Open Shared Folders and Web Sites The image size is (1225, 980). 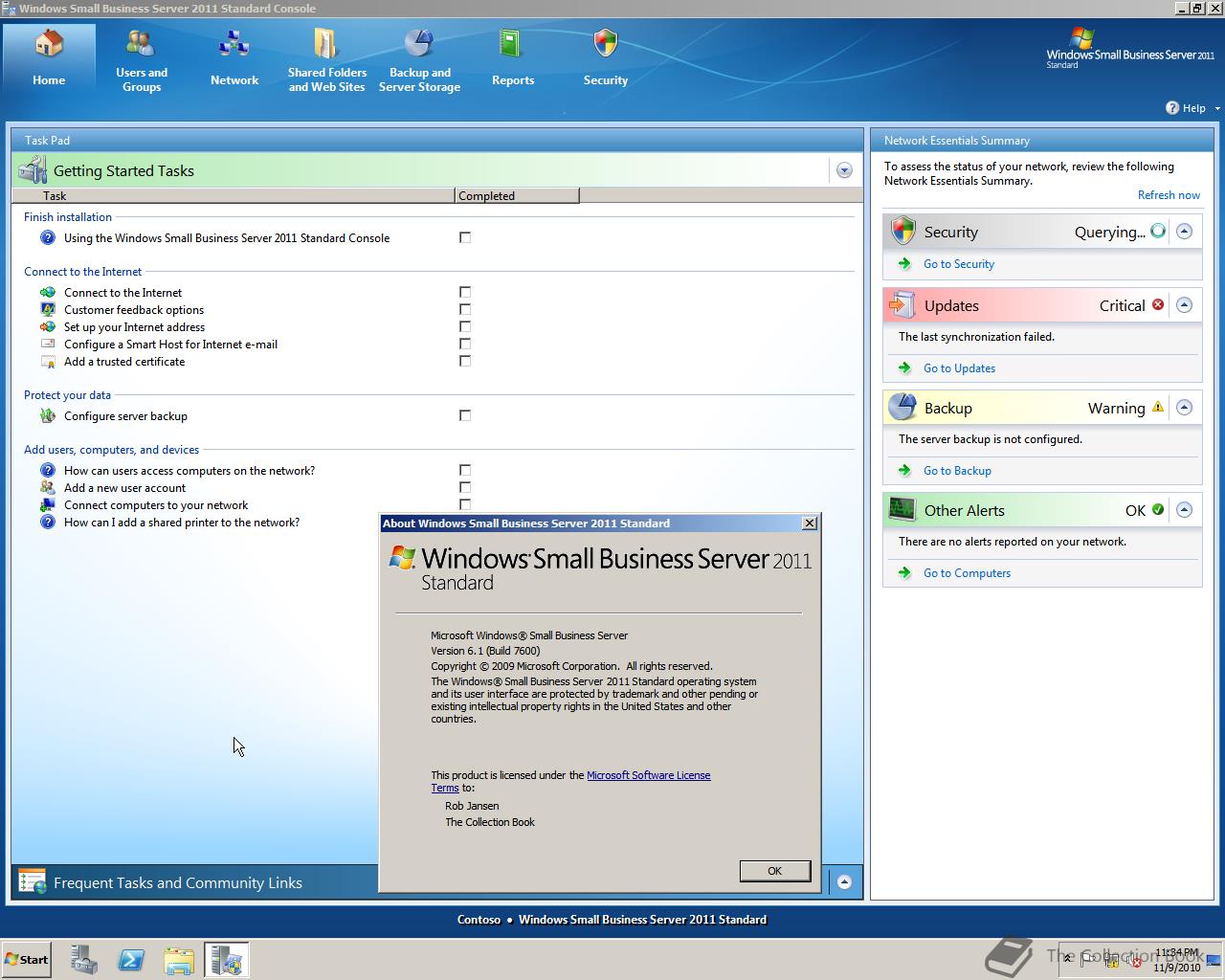[326, 61]
